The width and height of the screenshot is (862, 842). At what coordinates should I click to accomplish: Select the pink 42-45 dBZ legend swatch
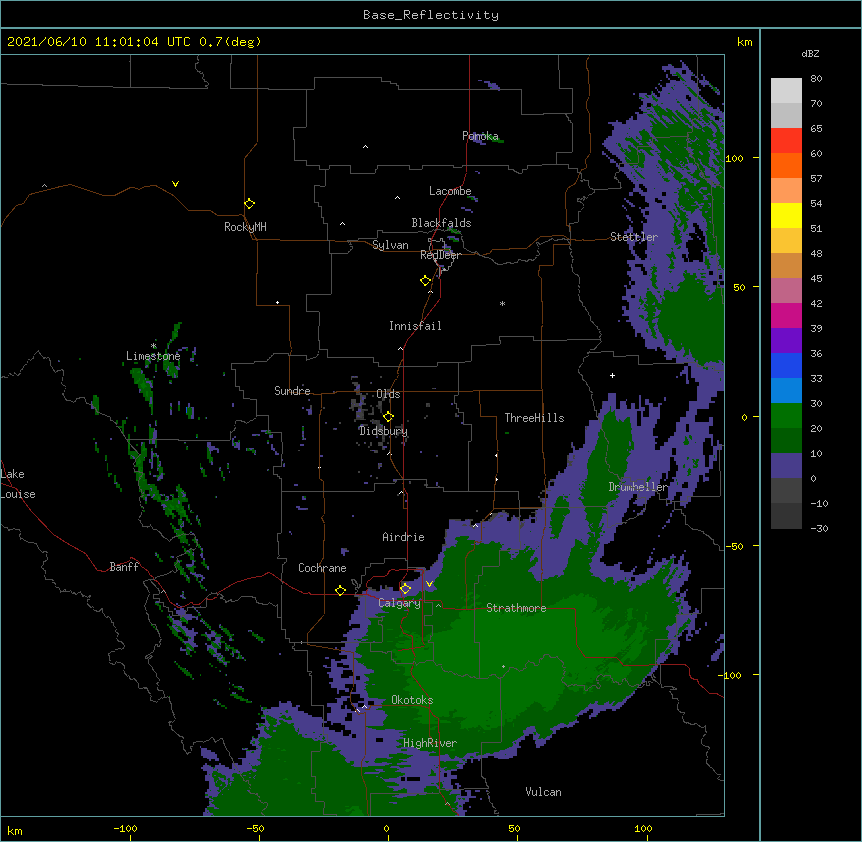click(x=786, y=291)
